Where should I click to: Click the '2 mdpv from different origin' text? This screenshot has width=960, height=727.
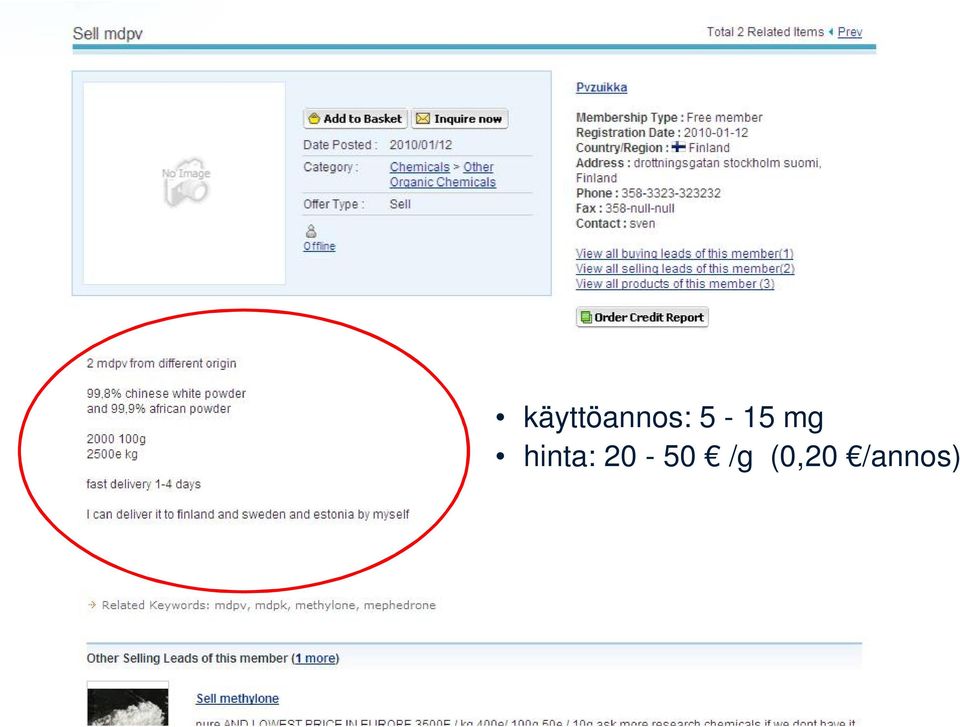162,363
